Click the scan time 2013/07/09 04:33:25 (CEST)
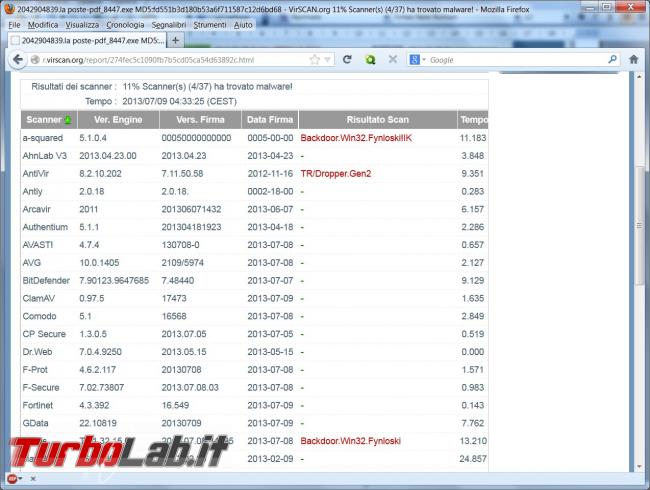This screenshot has height=490, width=650. tap(179, 102)
